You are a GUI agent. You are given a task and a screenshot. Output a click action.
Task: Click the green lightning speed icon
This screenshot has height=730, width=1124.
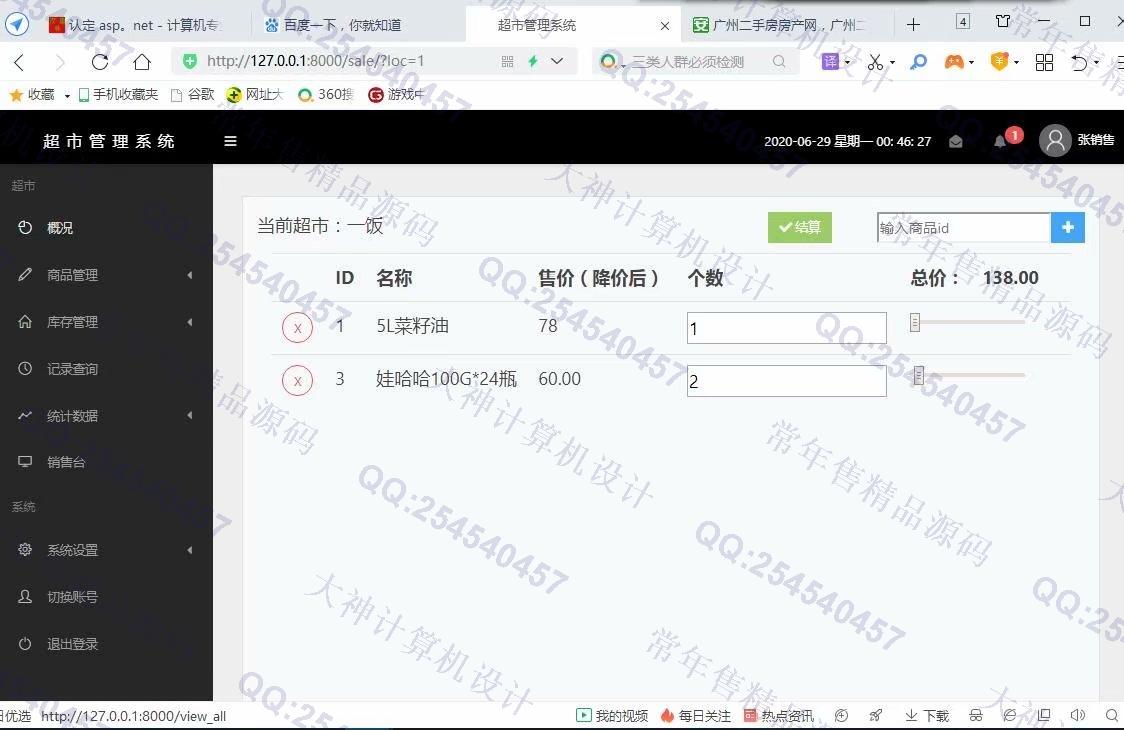point(533,62)
